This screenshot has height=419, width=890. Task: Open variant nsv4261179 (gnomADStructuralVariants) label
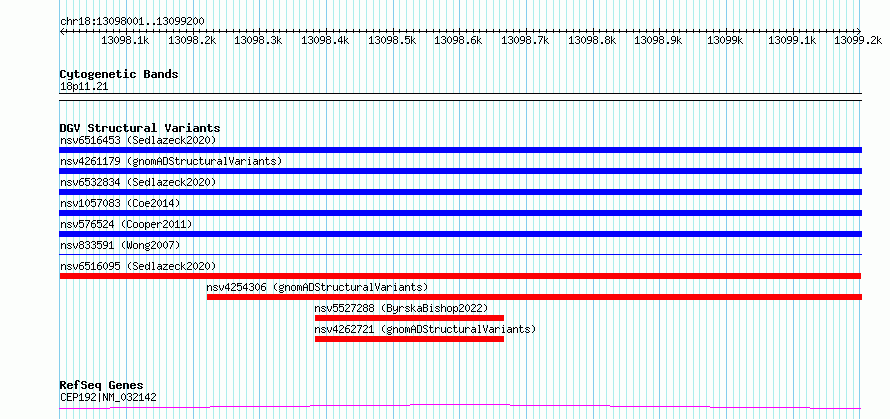pos(171,161)
